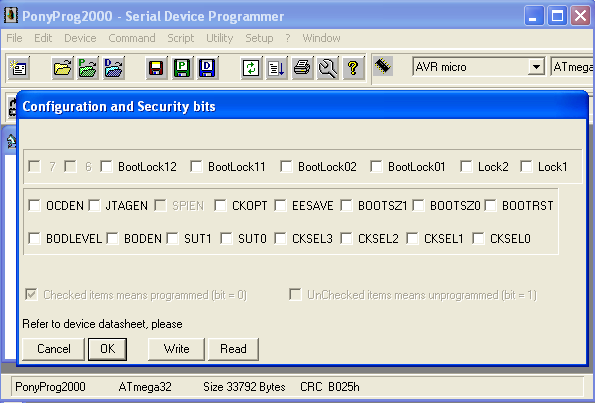Screen dimensions: 595x403
Task: Open data file with blue D folder icon
Action: (x=113, y=68)
